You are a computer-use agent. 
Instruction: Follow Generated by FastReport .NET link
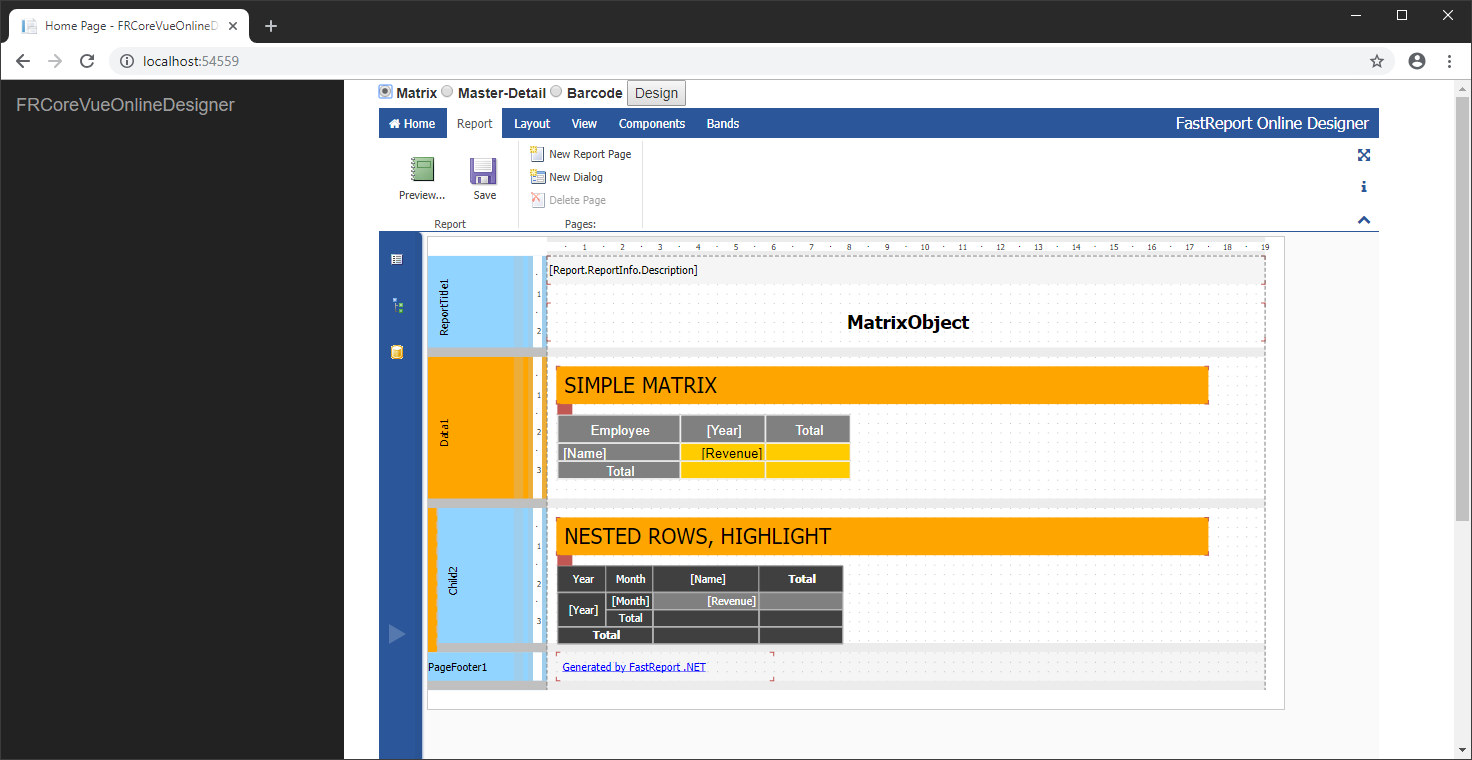(634, 667)
